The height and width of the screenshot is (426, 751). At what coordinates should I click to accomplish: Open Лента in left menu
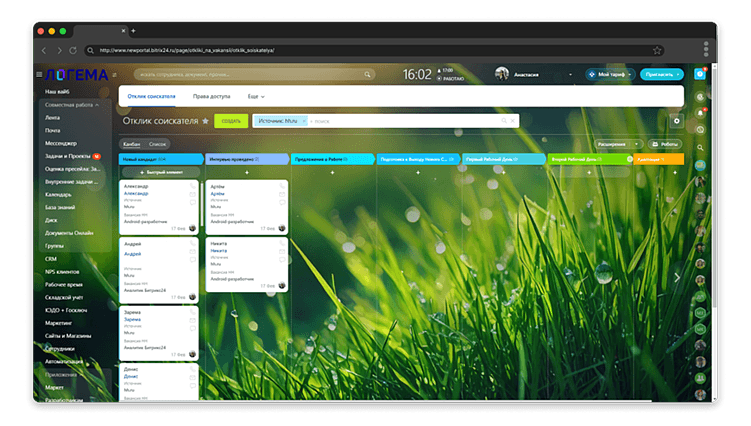53,118
